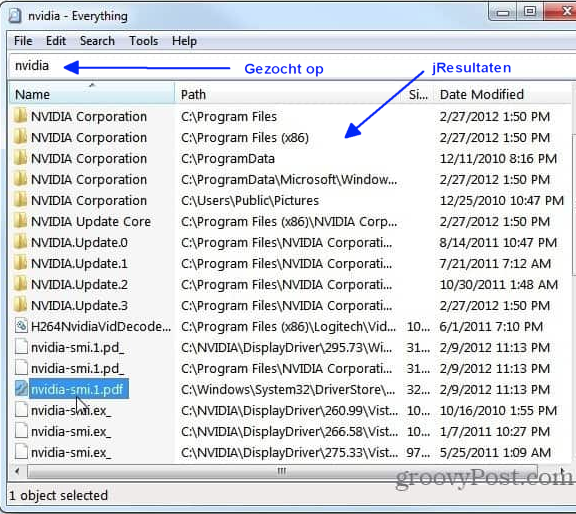Image resolution: width=576 pixels, height=514 pixels.
Task: Click blank file icon of nvidia-smi.ex_ in 260.99 driver
Action: tap(21, 410)
